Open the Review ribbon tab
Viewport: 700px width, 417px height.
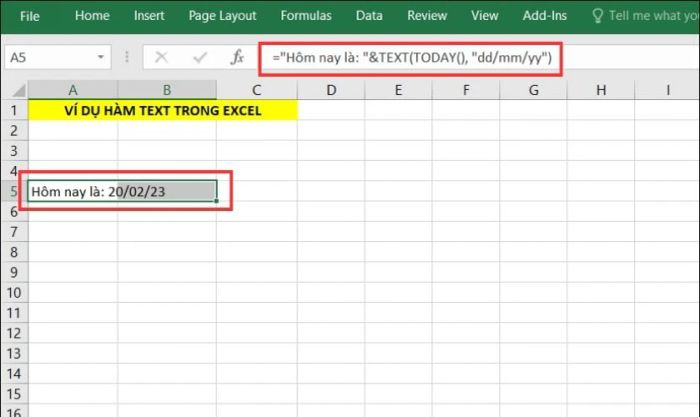point(427,16)
